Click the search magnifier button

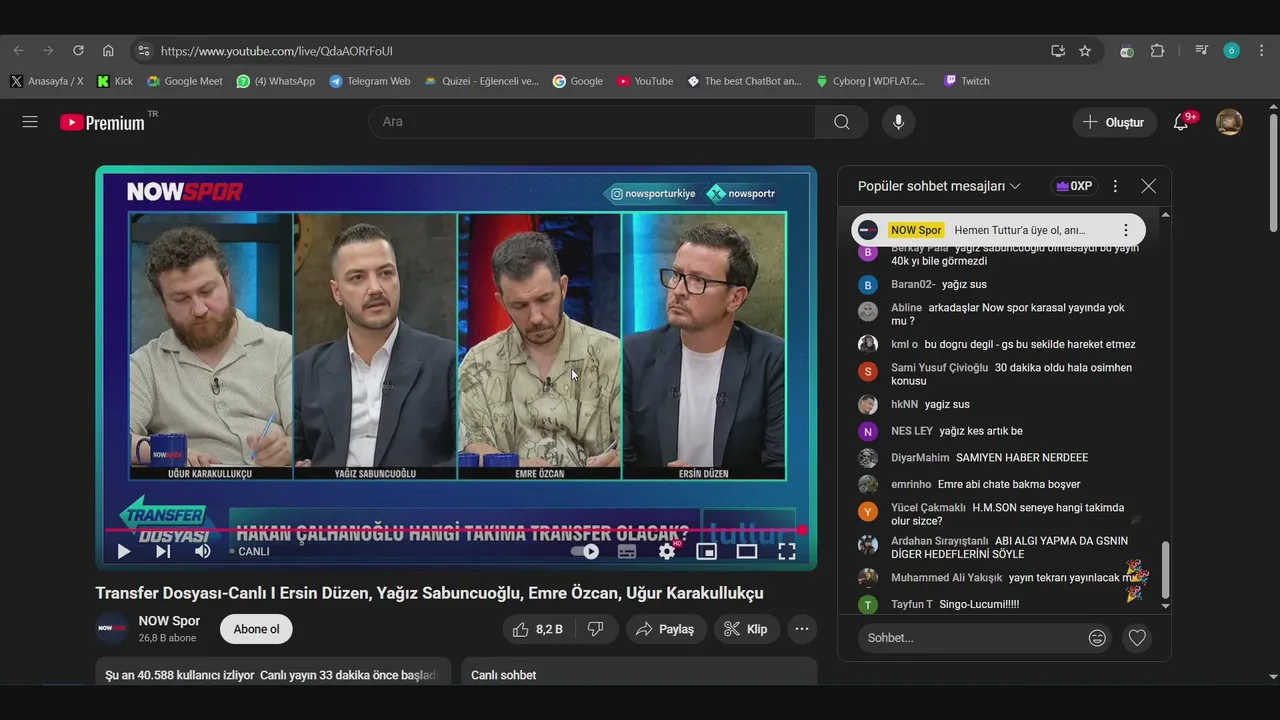point(842,122)
